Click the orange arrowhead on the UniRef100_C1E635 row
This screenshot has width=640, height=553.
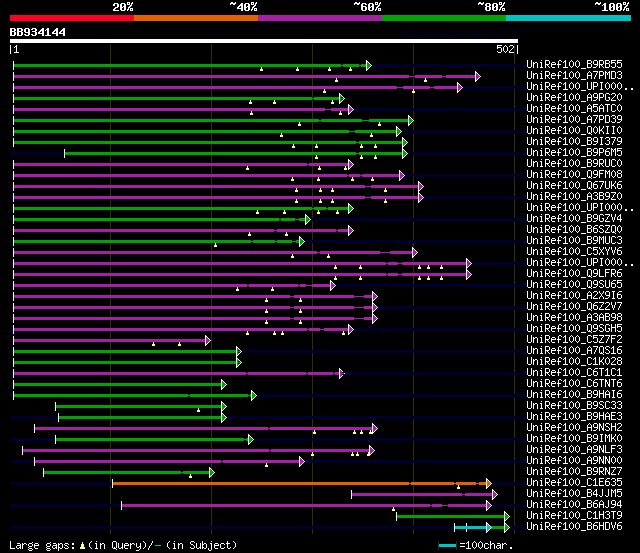click(489, 484)
